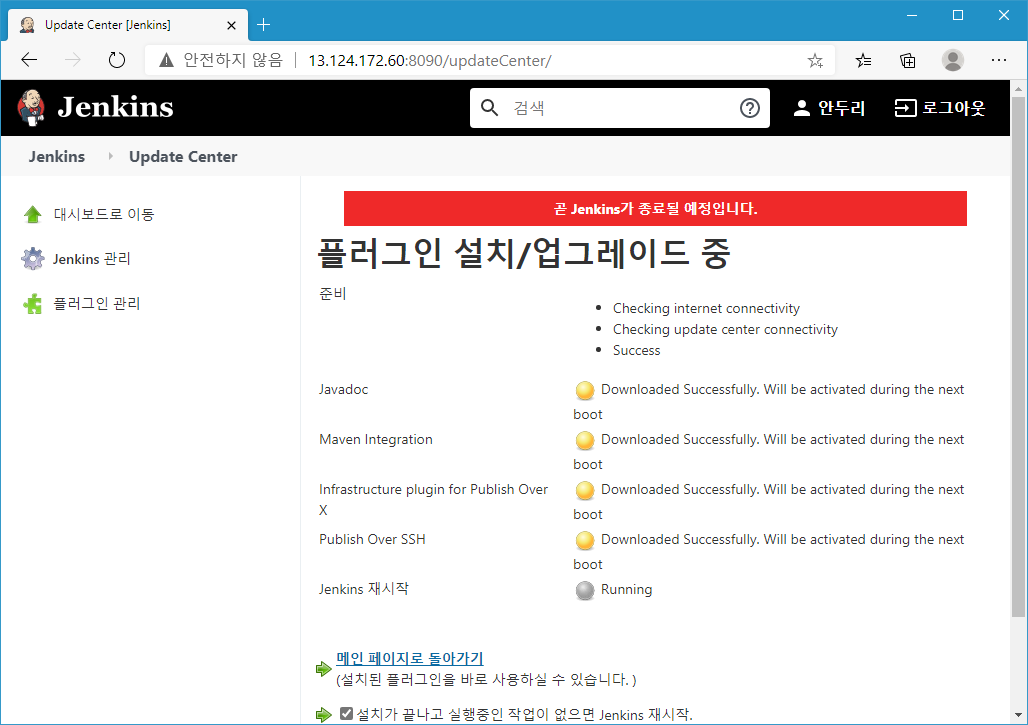
Task: Click the Maven Integration plugin name
Action: click(376, 439)
